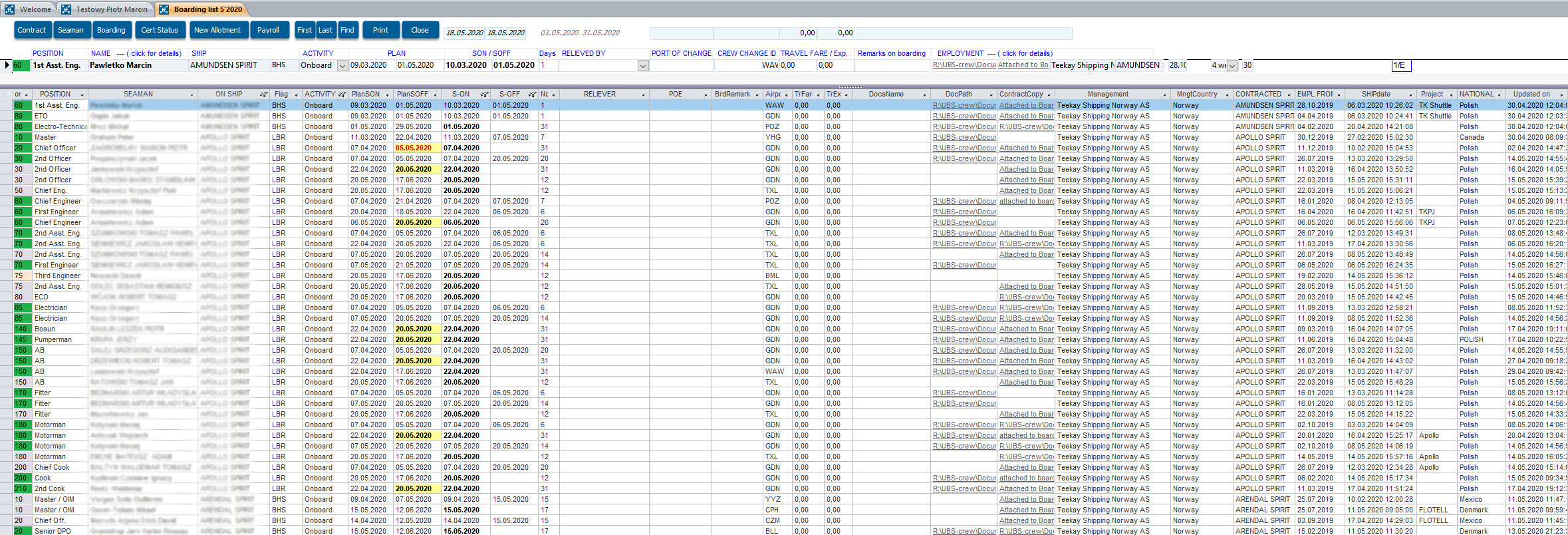Select the Bosun row position cell
Viewport: 1568px width, 535px height.
click(x=60, y=329)
